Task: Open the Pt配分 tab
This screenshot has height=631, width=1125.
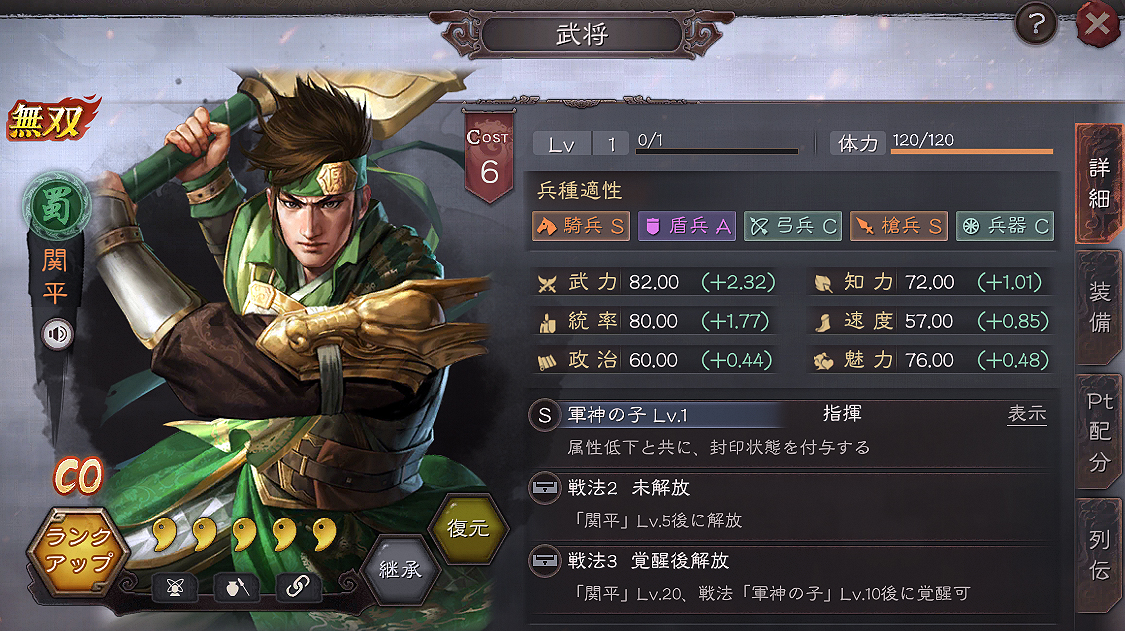Action: point(1099,431)
